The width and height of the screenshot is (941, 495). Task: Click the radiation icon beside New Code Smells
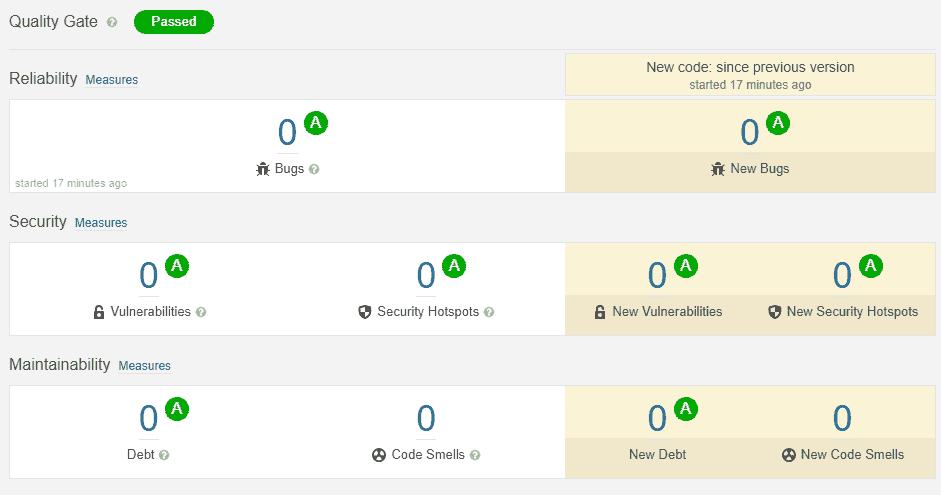click(x=789, y=455)
